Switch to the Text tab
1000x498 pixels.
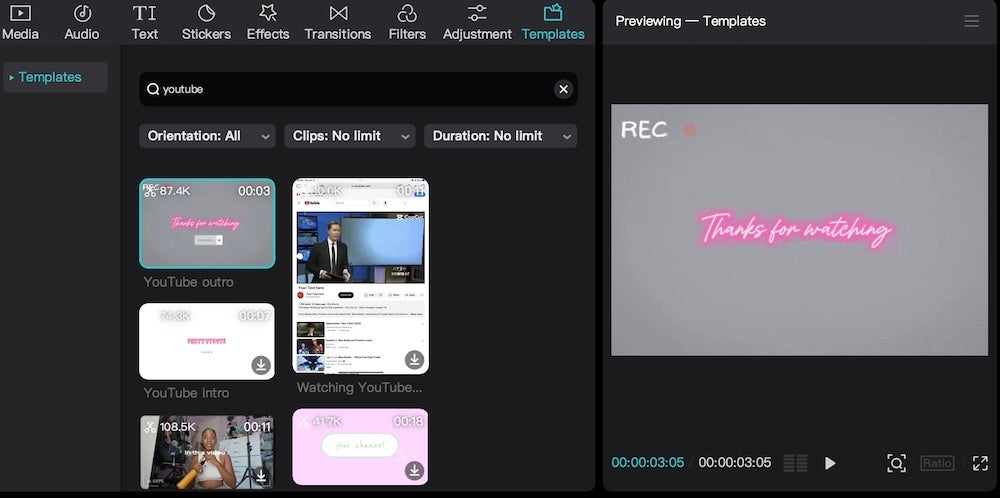pyautogui.click(x=145, y=23)
